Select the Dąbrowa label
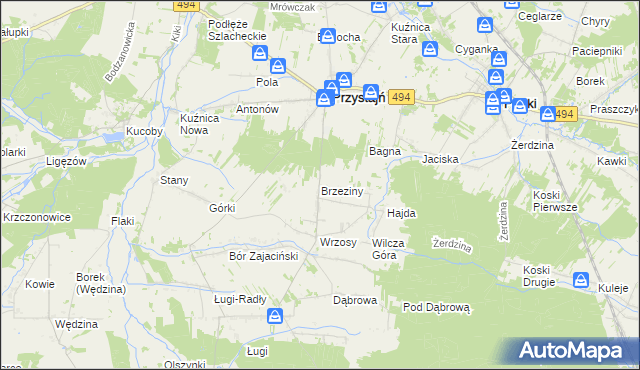Viewport: 640px width, 370px height. click(x=355, y=301)
